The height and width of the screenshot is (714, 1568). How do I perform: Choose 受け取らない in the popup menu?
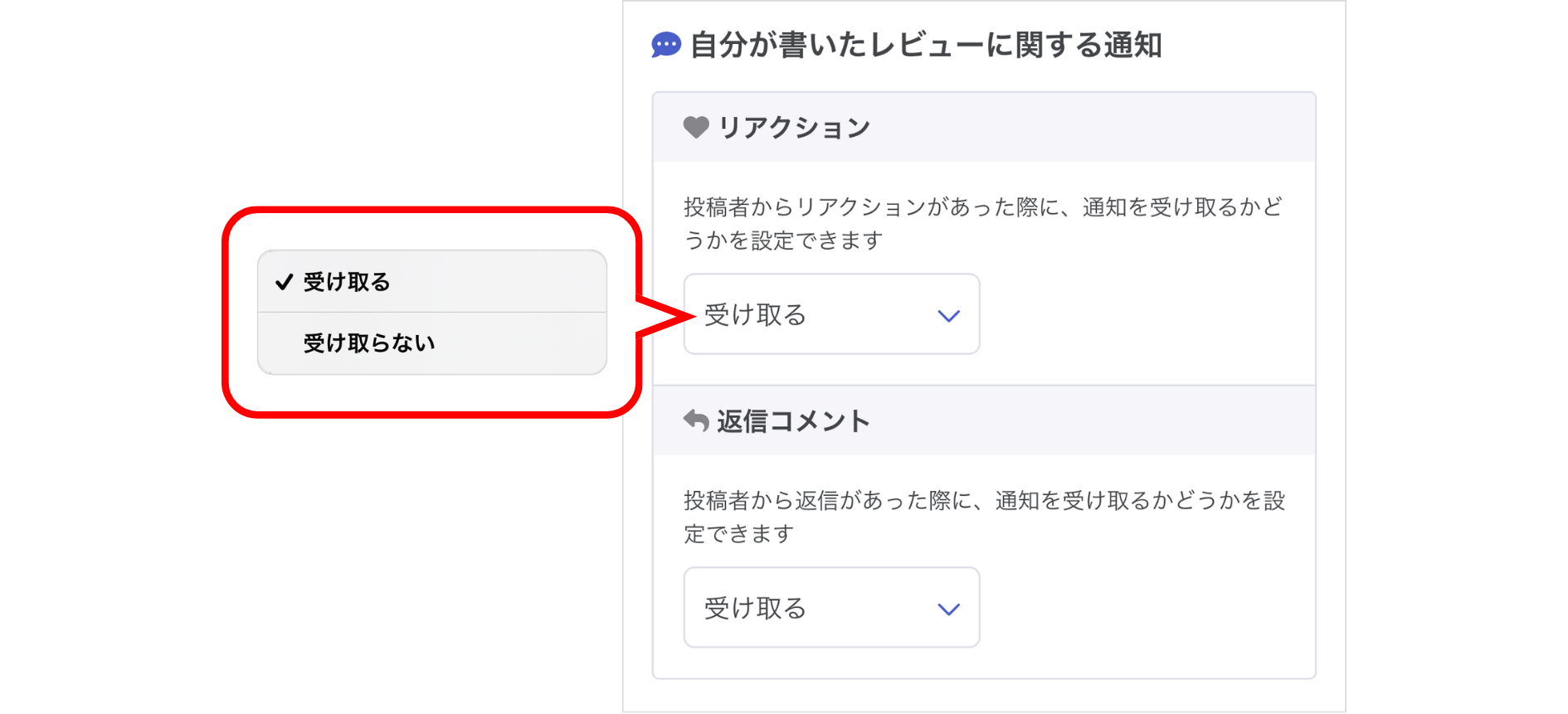(x=369, y=343)
